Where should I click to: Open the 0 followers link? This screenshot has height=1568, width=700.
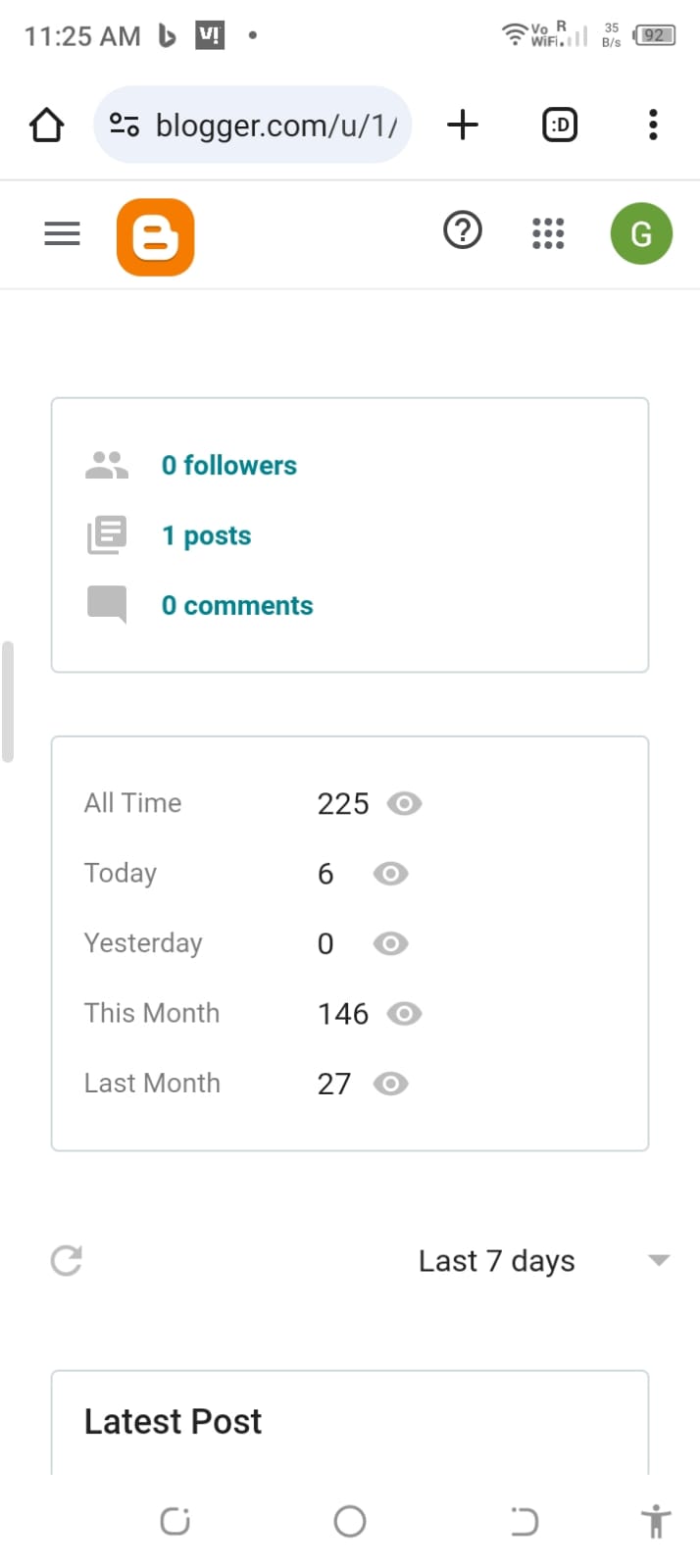[x=229, y=465]
